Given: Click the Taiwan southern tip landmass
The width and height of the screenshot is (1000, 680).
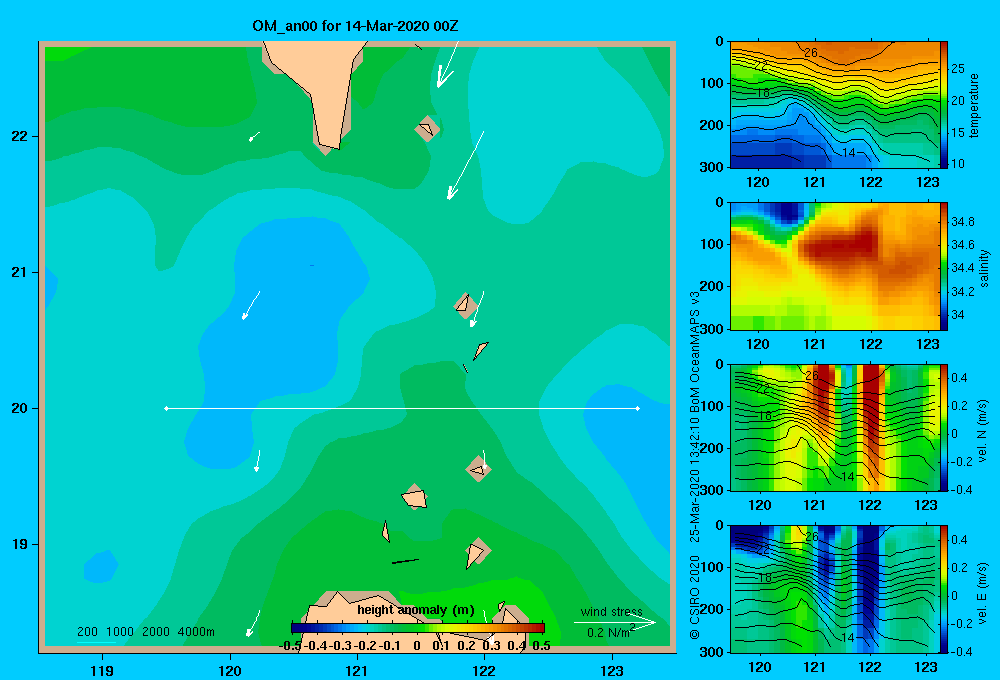Looking at the screenshot, I should (322, 89).
